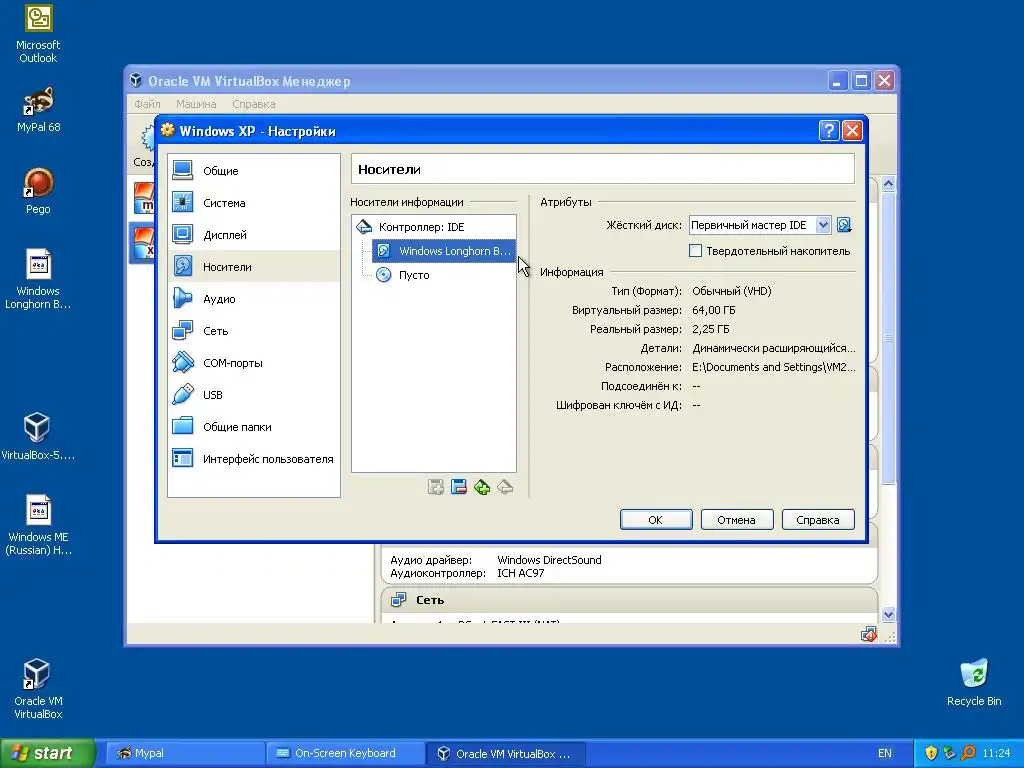Click the remove controller icon
The width and height of the screenshot is (1024, 768).
(458, 487)
